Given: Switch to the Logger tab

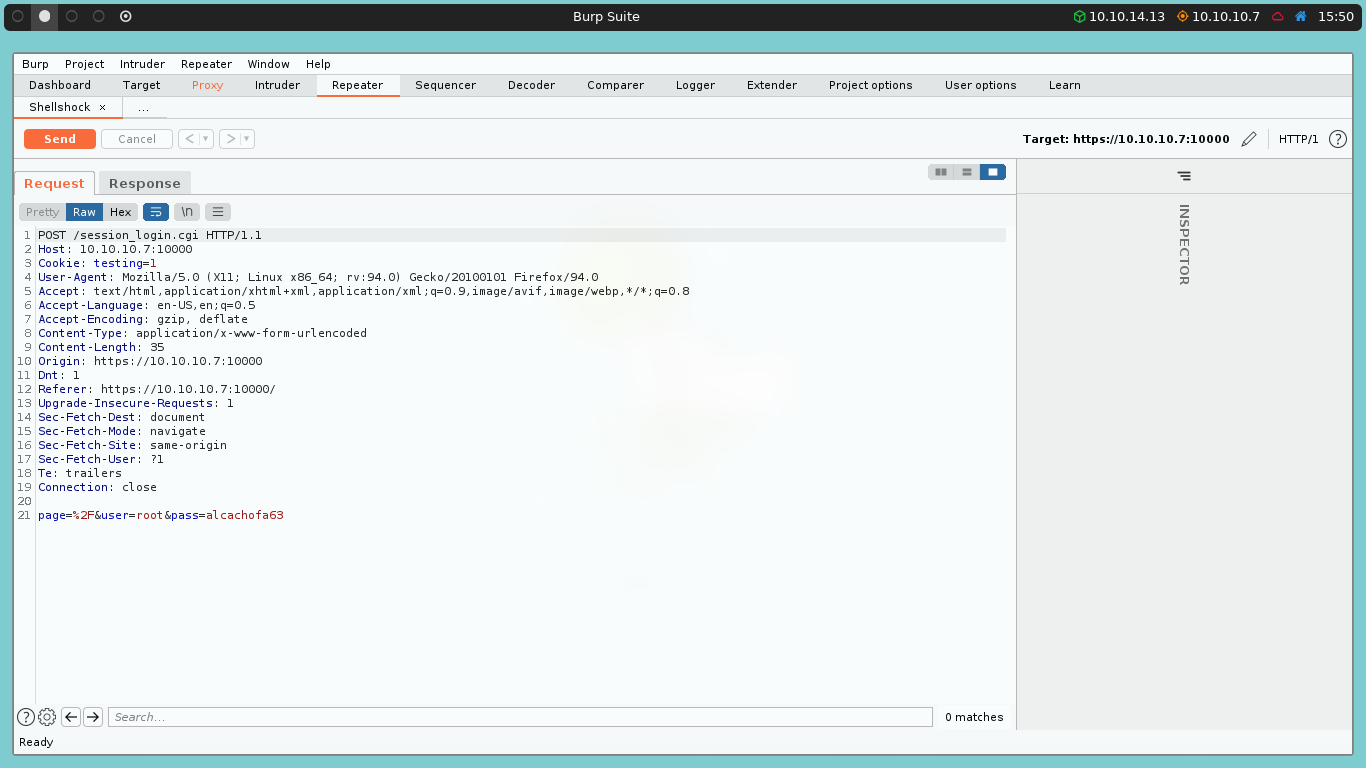Looking at the screenshot, I should tap(695, 85).
